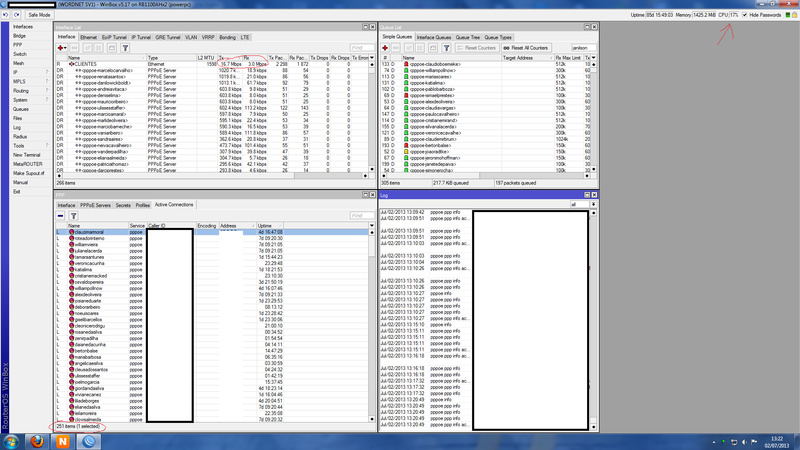Screen dimensions: 800x450
Task: Open Radius from the sidebar menu
Action: click(x=31, y=137)
